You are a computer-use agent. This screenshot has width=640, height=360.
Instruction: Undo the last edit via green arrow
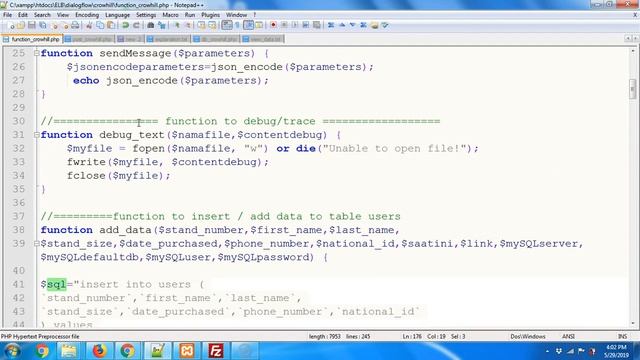(x=125, y=25)
